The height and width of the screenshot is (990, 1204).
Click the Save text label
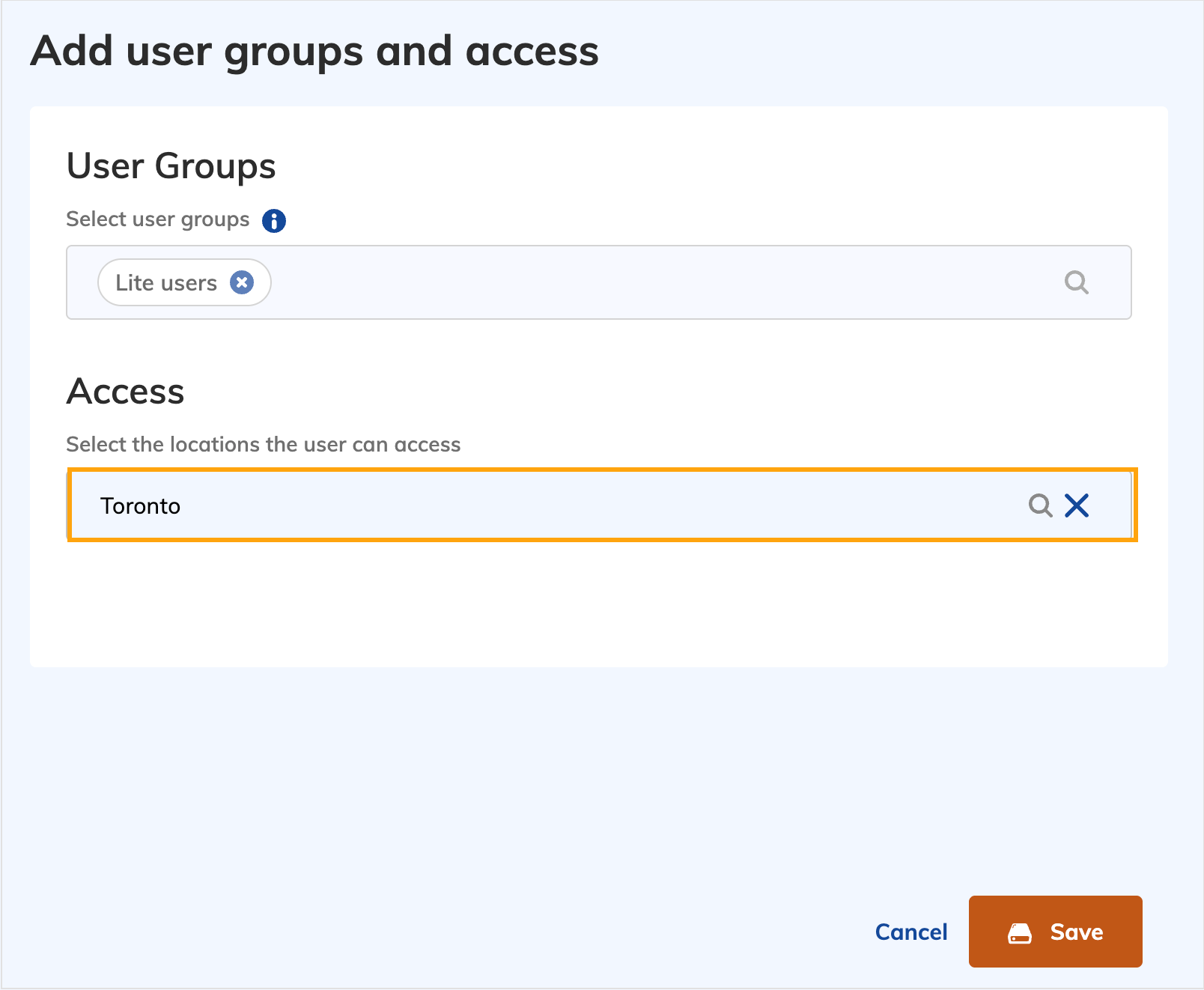pyautogui.click(x=1076, y=932)
